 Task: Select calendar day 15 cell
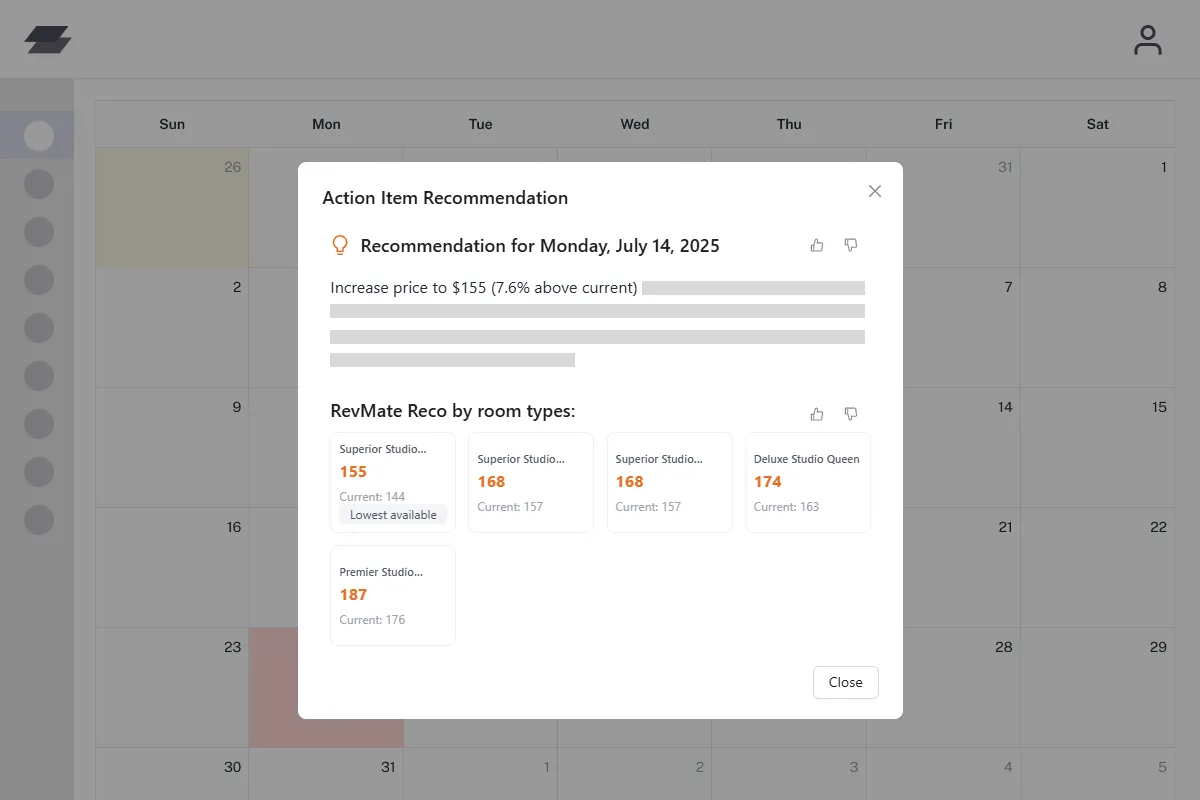click(x=1097, y=447)
